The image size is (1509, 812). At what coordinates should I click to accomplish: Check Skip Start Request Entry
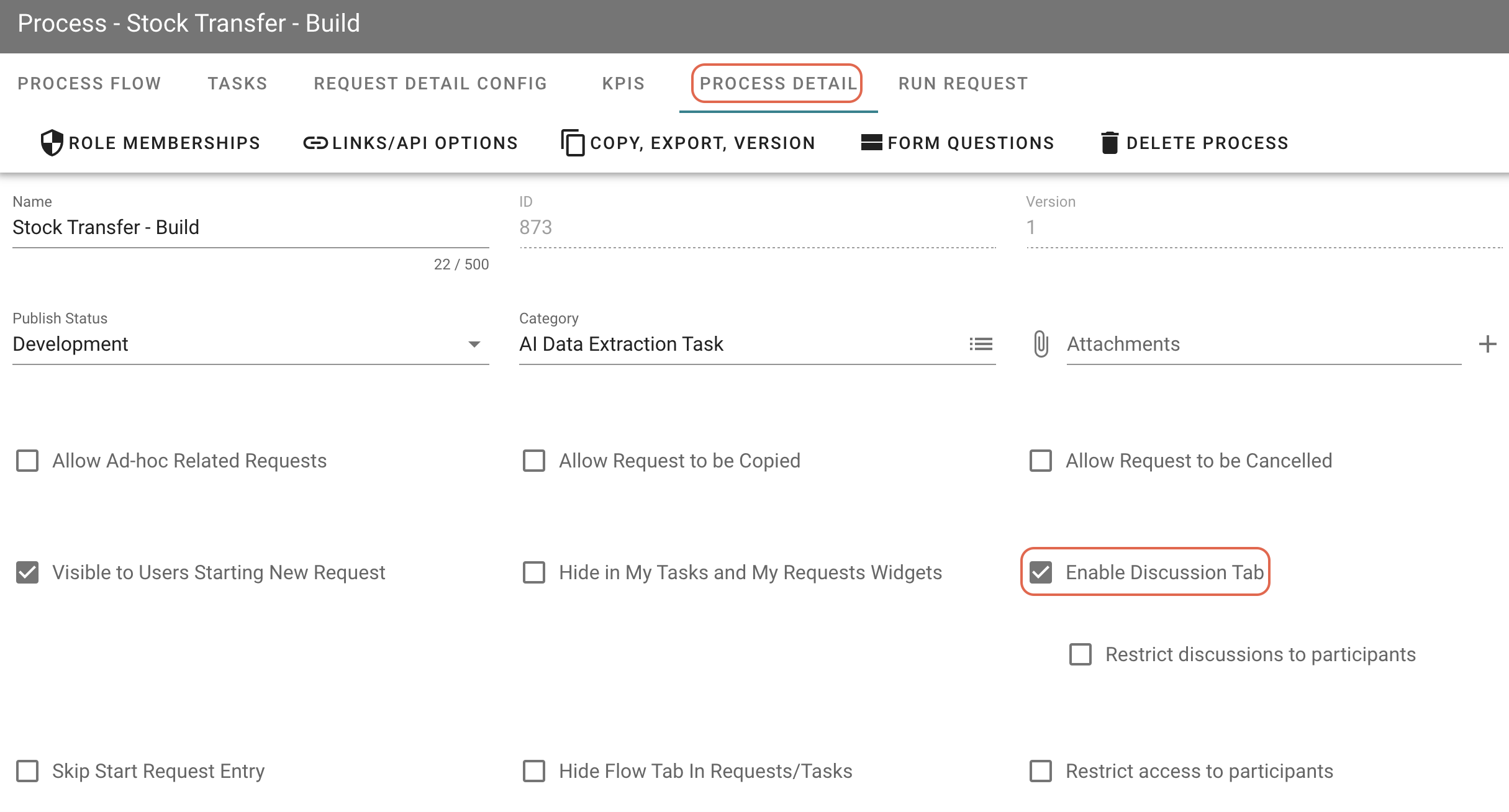[x=27, y=771]
